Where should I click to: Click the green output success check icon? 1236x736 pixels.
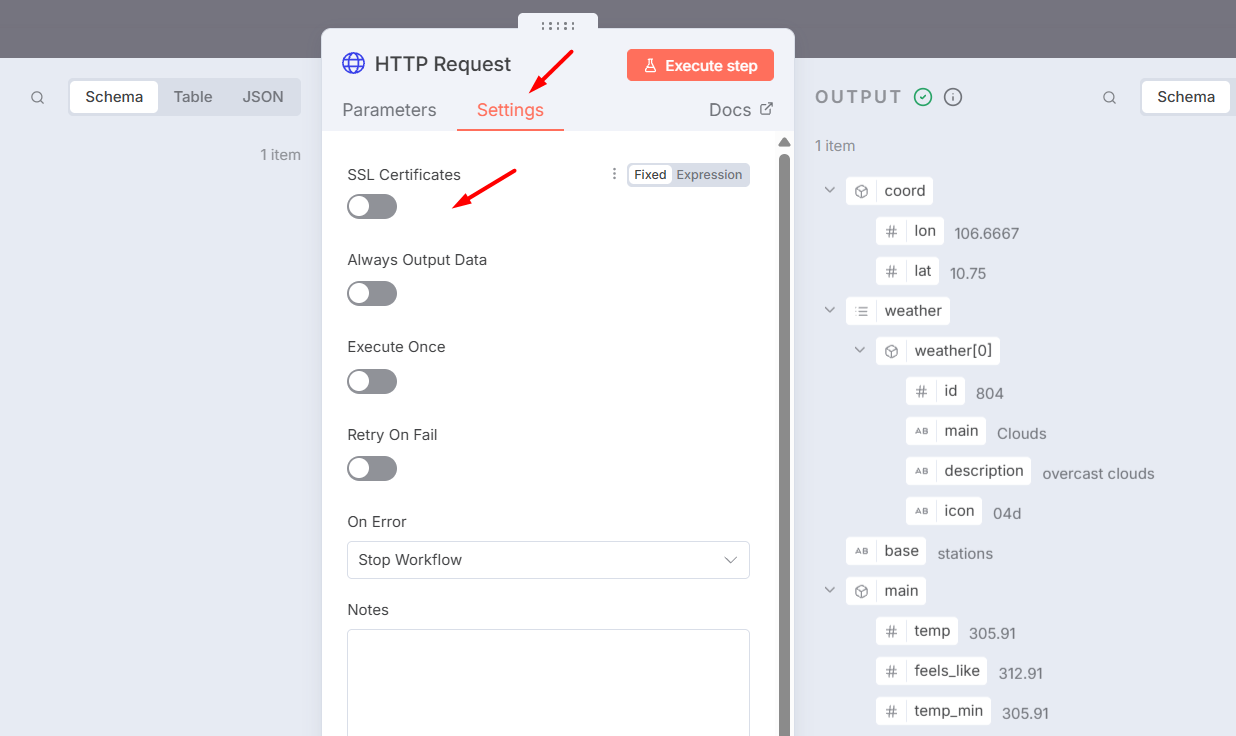(x=923, y=97)
